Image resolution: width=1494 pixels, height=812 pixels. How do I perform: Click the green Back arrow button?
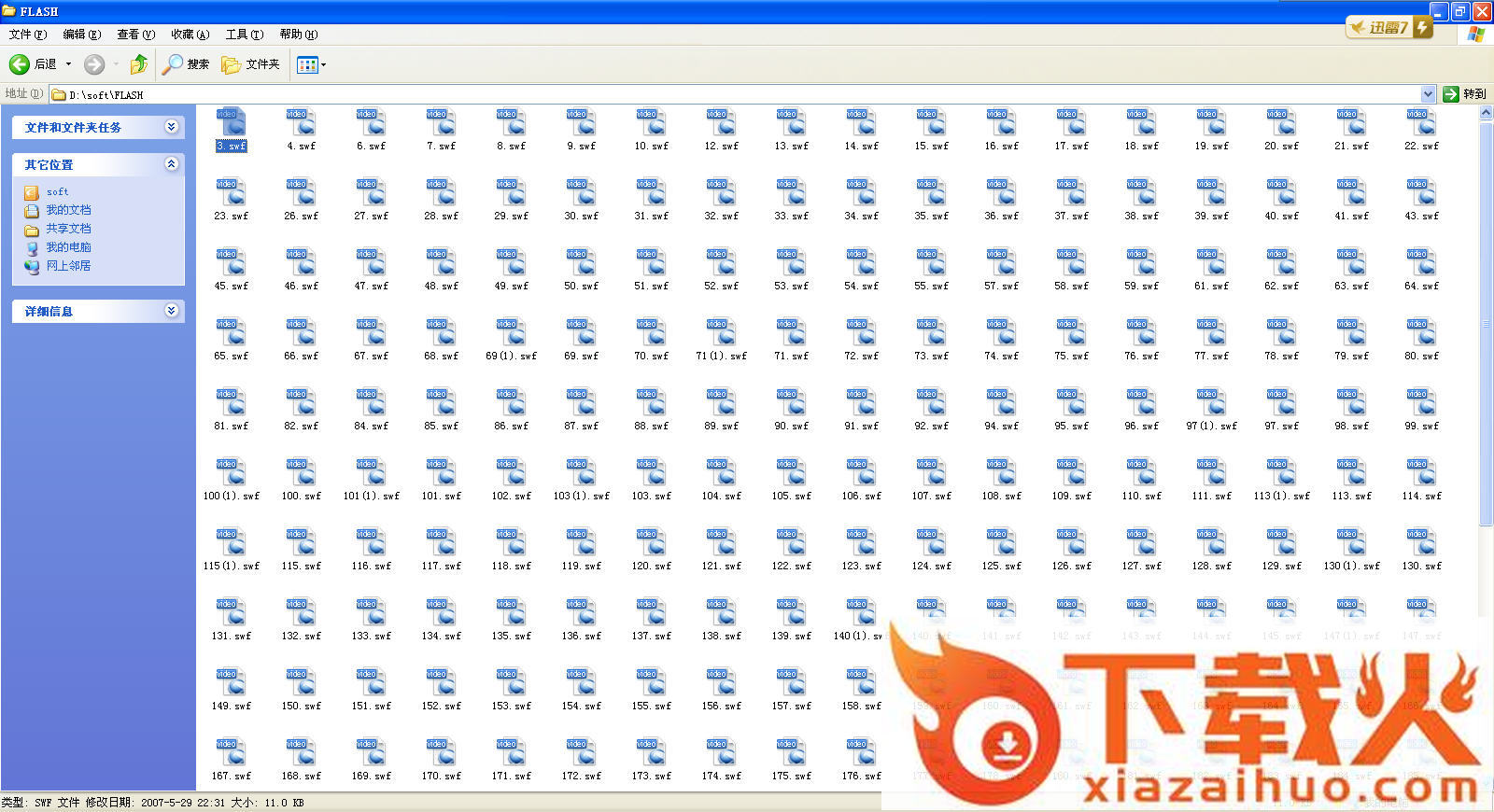[20, 64]
